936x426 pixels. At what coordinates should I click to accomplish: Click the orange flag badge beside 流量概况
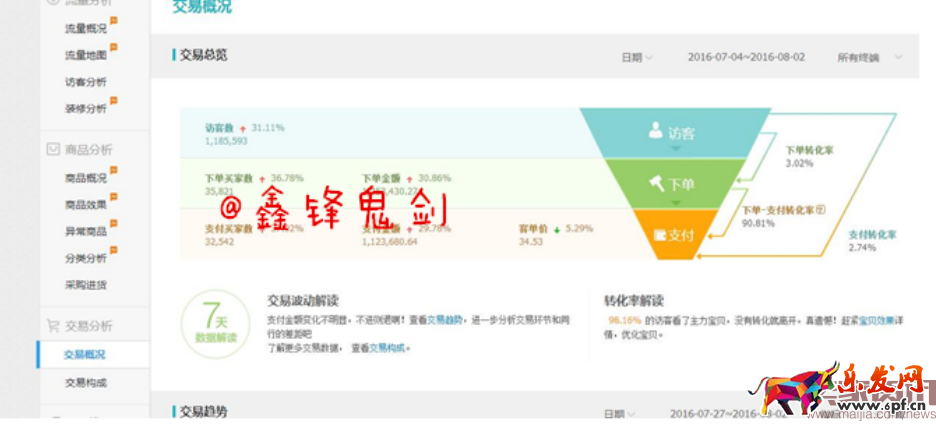pos(113,21)
